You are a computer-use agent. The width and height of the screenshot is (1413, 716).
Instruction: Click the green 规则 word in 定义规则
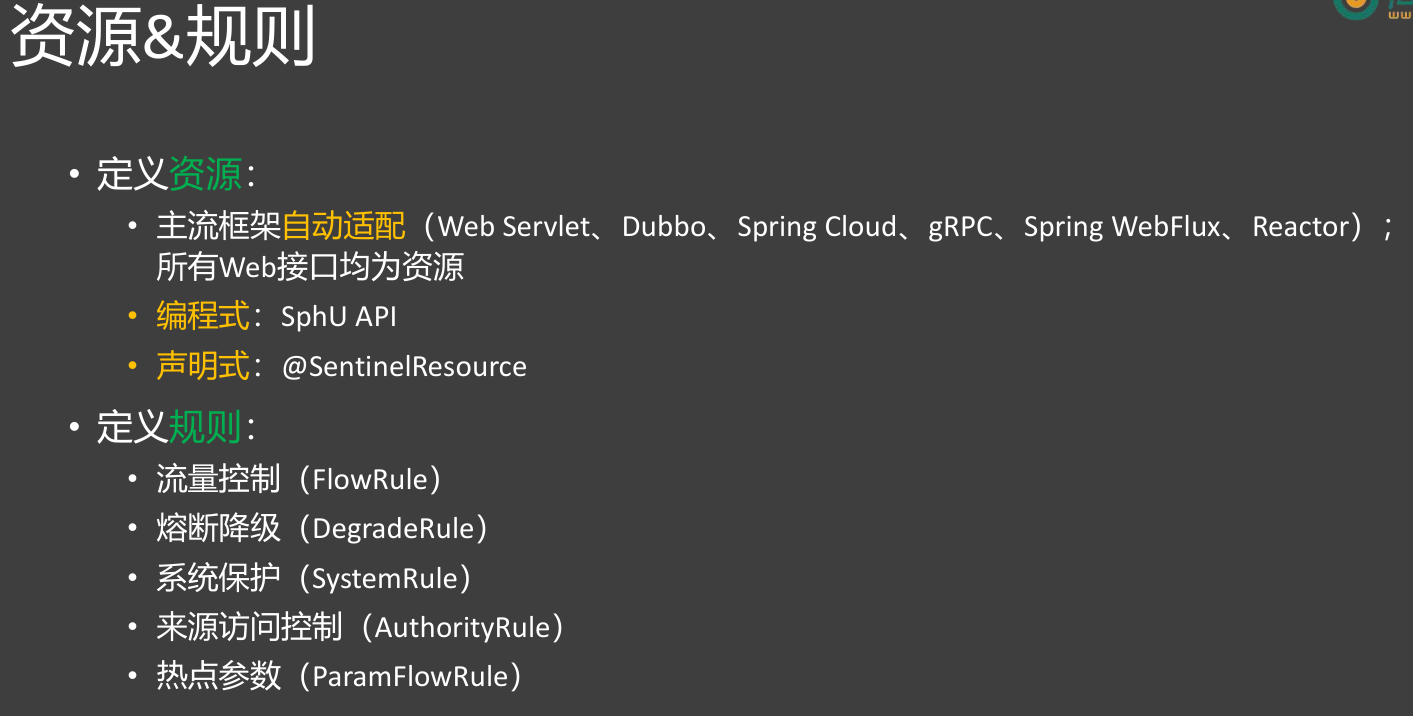point(205,428)
